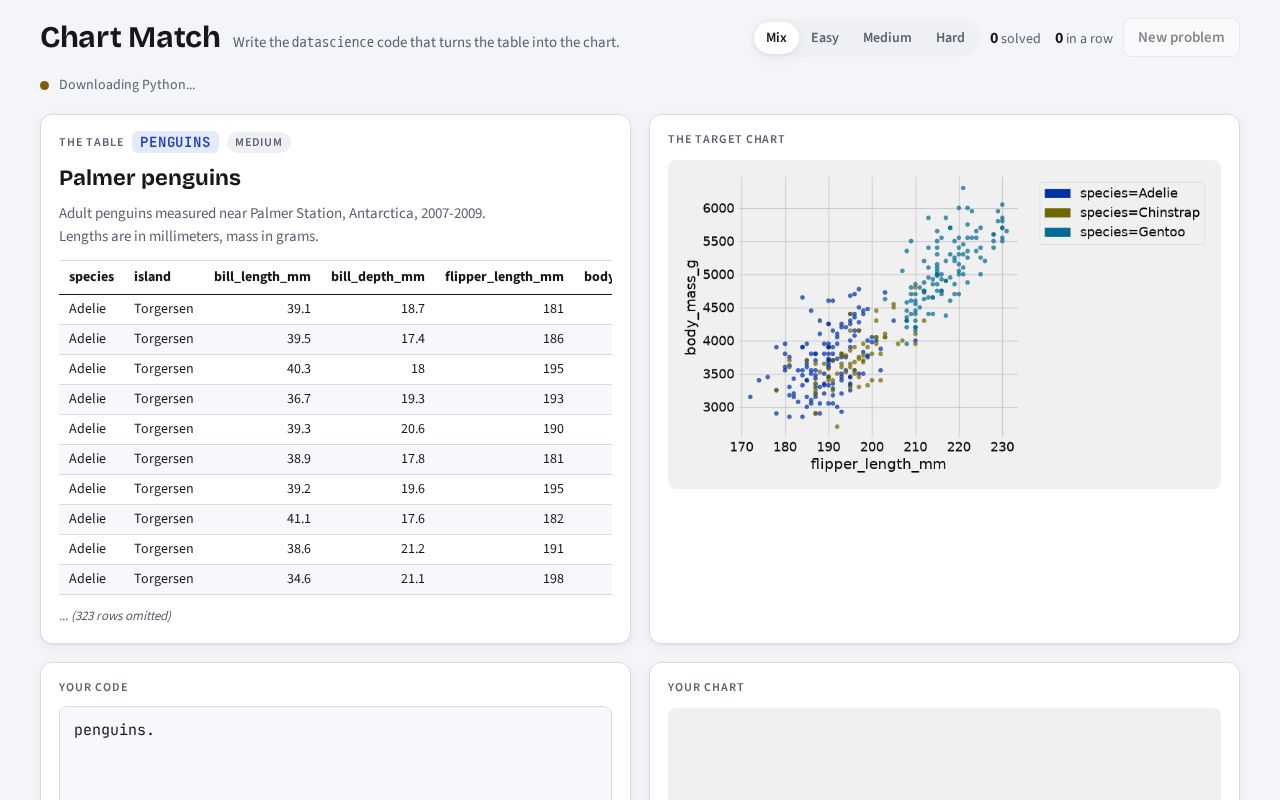This screenshot has width=1280, height=800.
Task: Choose Medium in the difficulty selector
Action: [887, 38]
